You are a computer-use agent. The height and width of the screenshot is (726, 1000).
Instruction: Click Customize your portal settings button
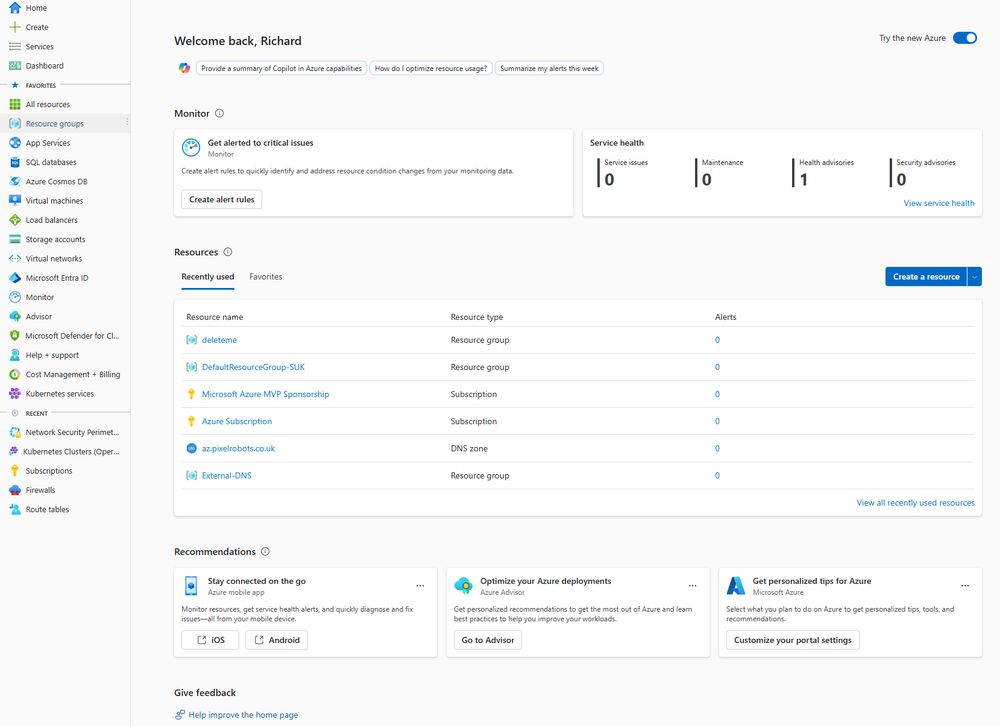point(793,640)
